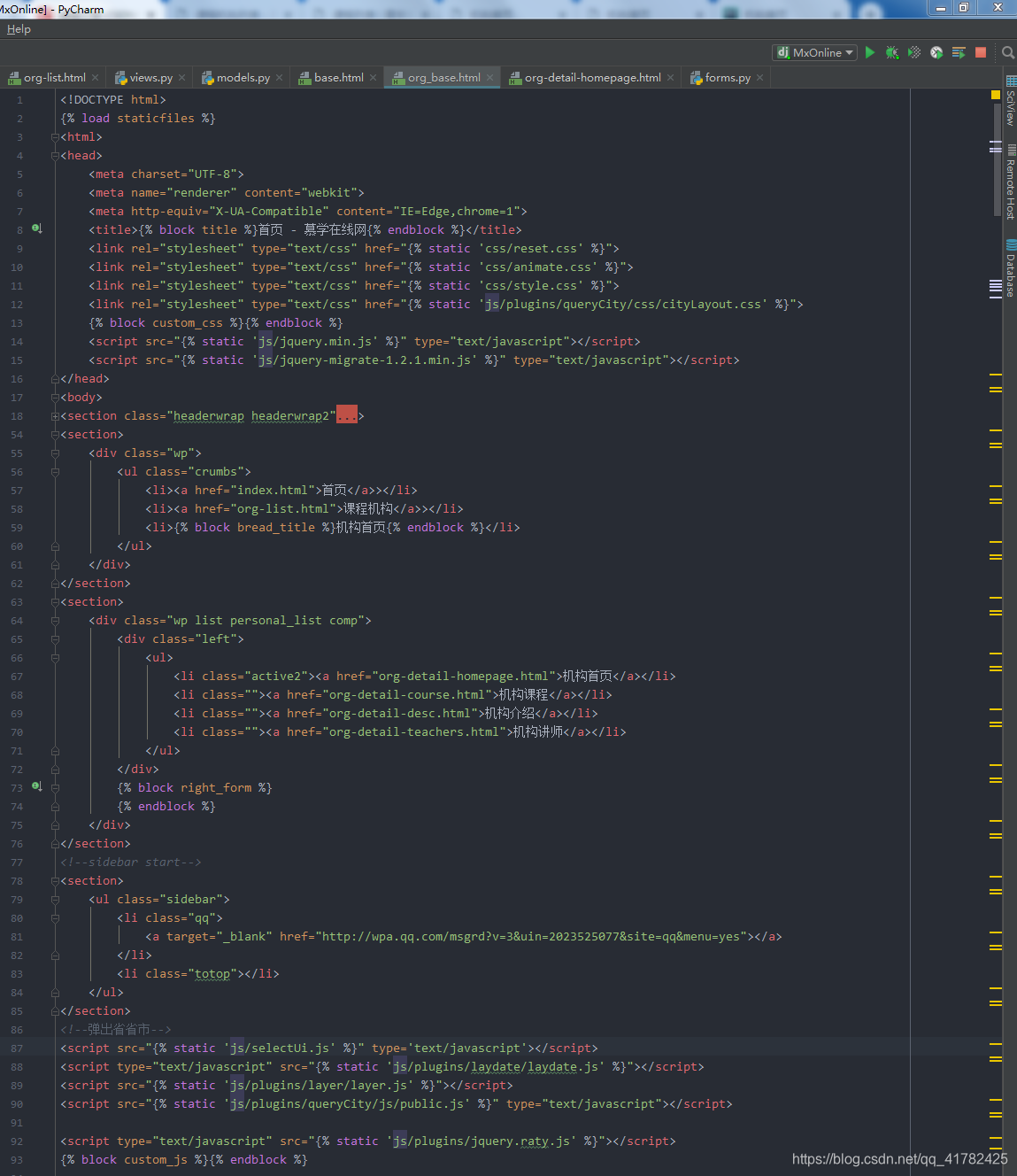Click the wpa.qq.com URL in line 81
1017x1176 pixels.
tap(533, 936)
